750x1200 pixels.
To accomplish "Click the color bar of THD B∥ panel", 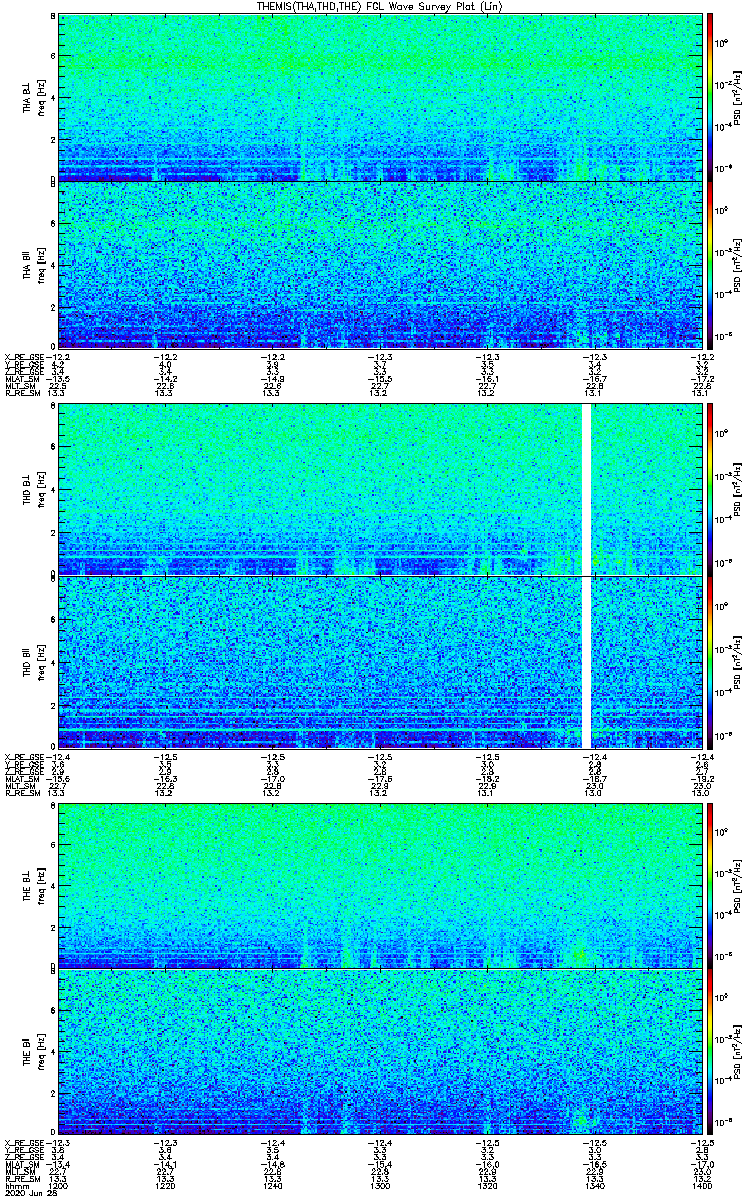I will click(x=710, y=662).
